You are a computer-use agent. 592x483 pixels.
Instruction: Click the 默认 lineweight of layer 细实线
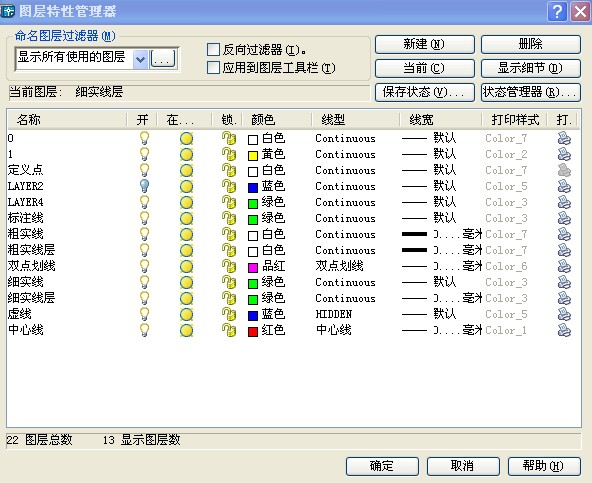pos(445,282)
